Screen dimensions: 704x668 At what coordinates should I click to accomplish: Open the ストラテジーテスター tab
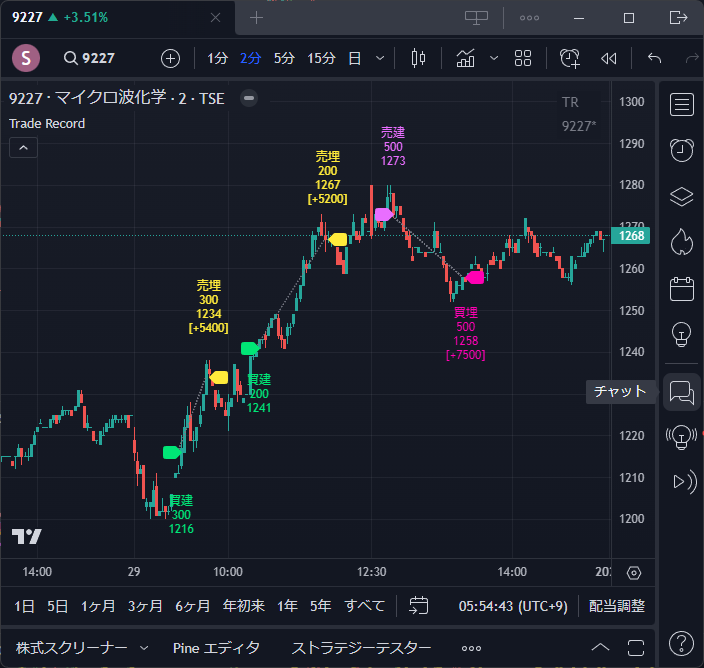[x=361, y=648]
